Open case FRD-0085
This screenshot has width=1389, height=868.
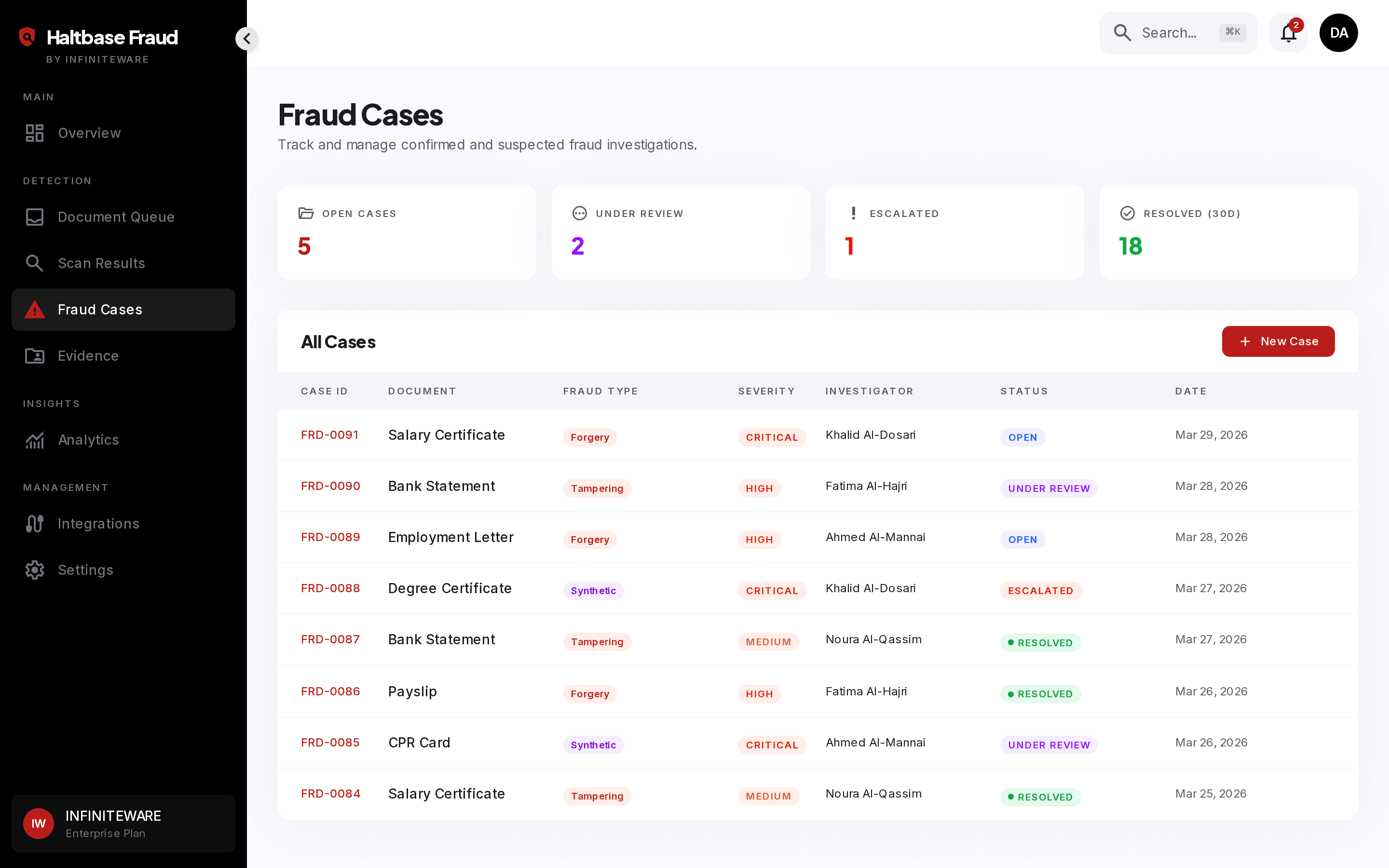pyautogui.click(x=330, y=743)
